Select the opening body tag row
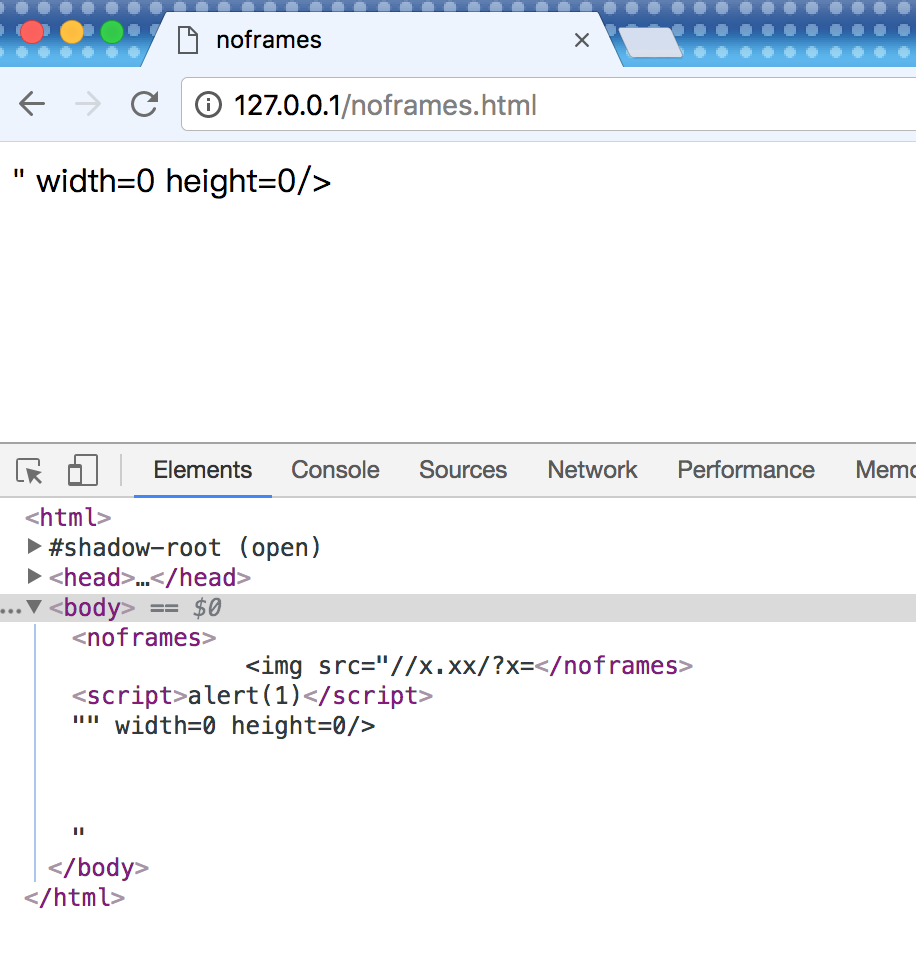Screen dimensions: 916x956 pyautogui.click(x=458, y=608)
